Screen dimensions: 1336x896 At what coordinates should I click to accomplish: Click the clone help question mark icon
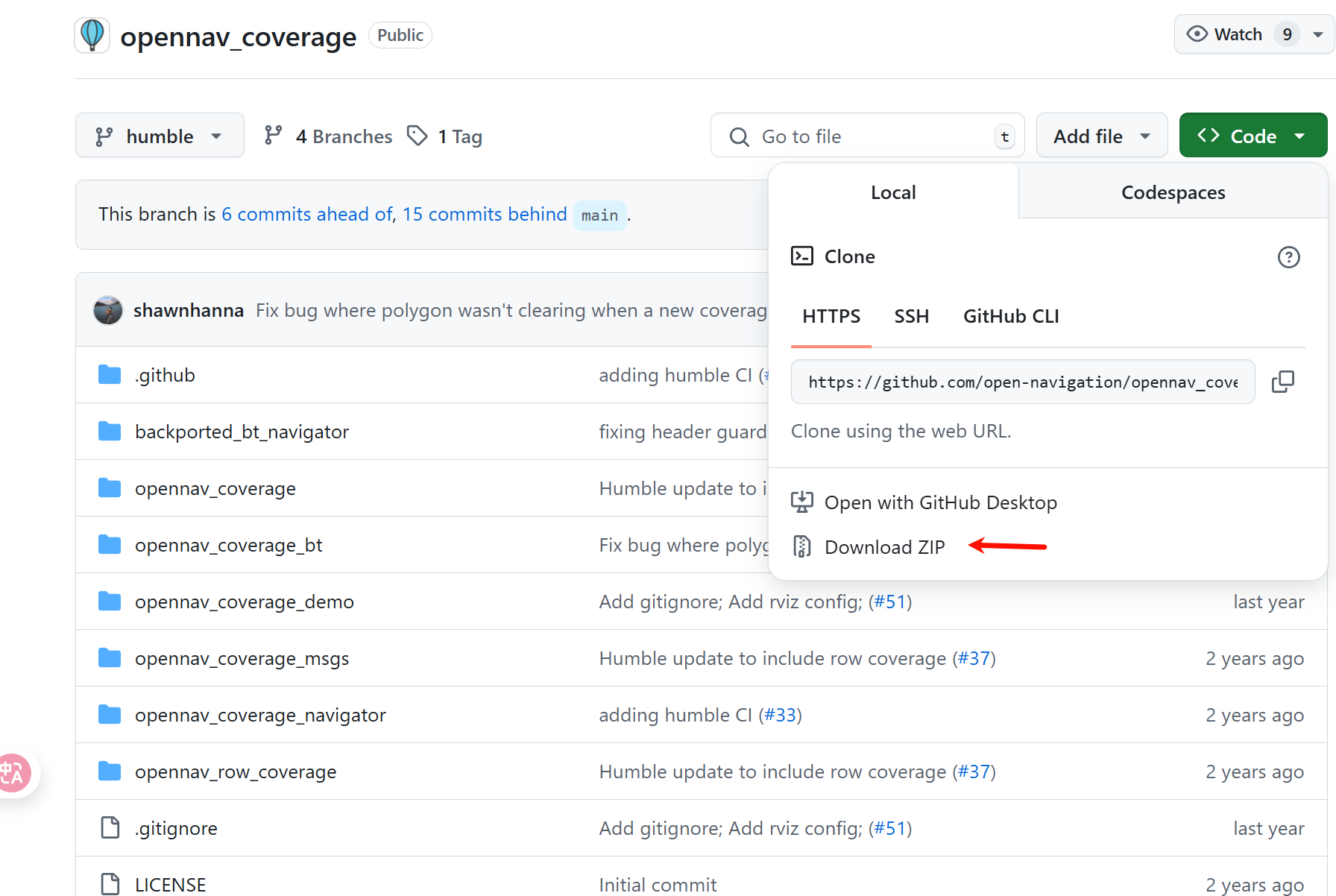(1289, 257)
